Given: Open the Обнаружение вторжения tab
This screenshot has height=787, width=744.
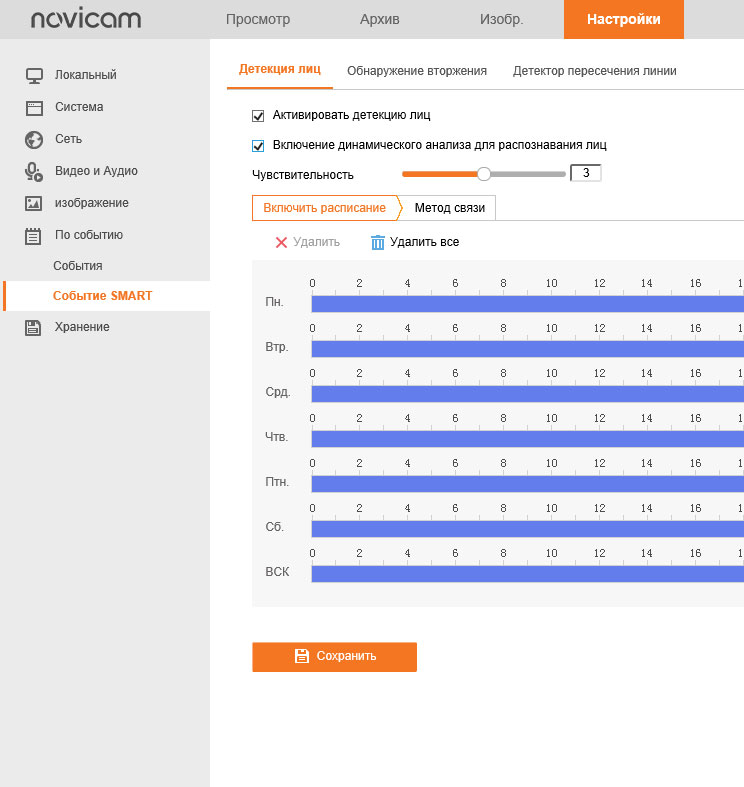Looking at the screenshot, I should point(416,71).
